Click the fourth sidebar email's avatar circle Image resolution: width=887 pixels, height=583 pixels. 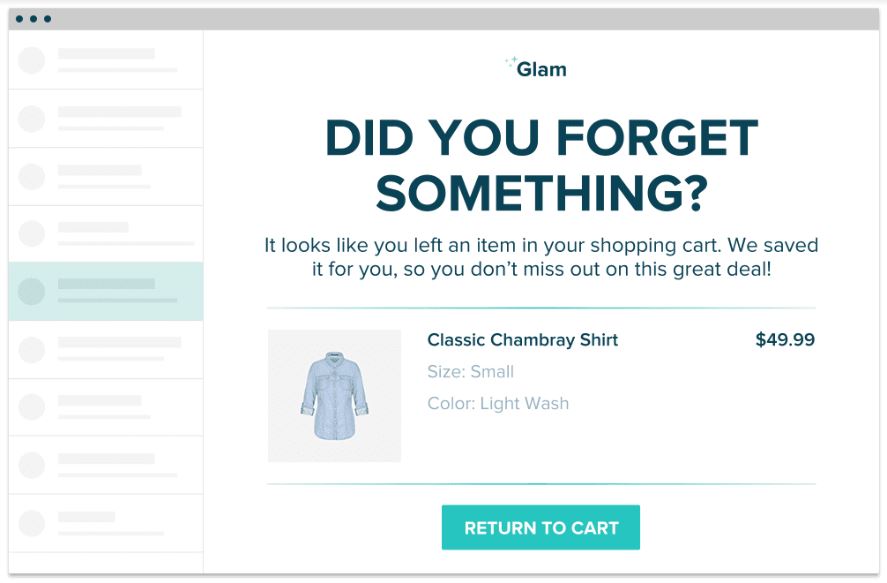[x=32, y=234]
